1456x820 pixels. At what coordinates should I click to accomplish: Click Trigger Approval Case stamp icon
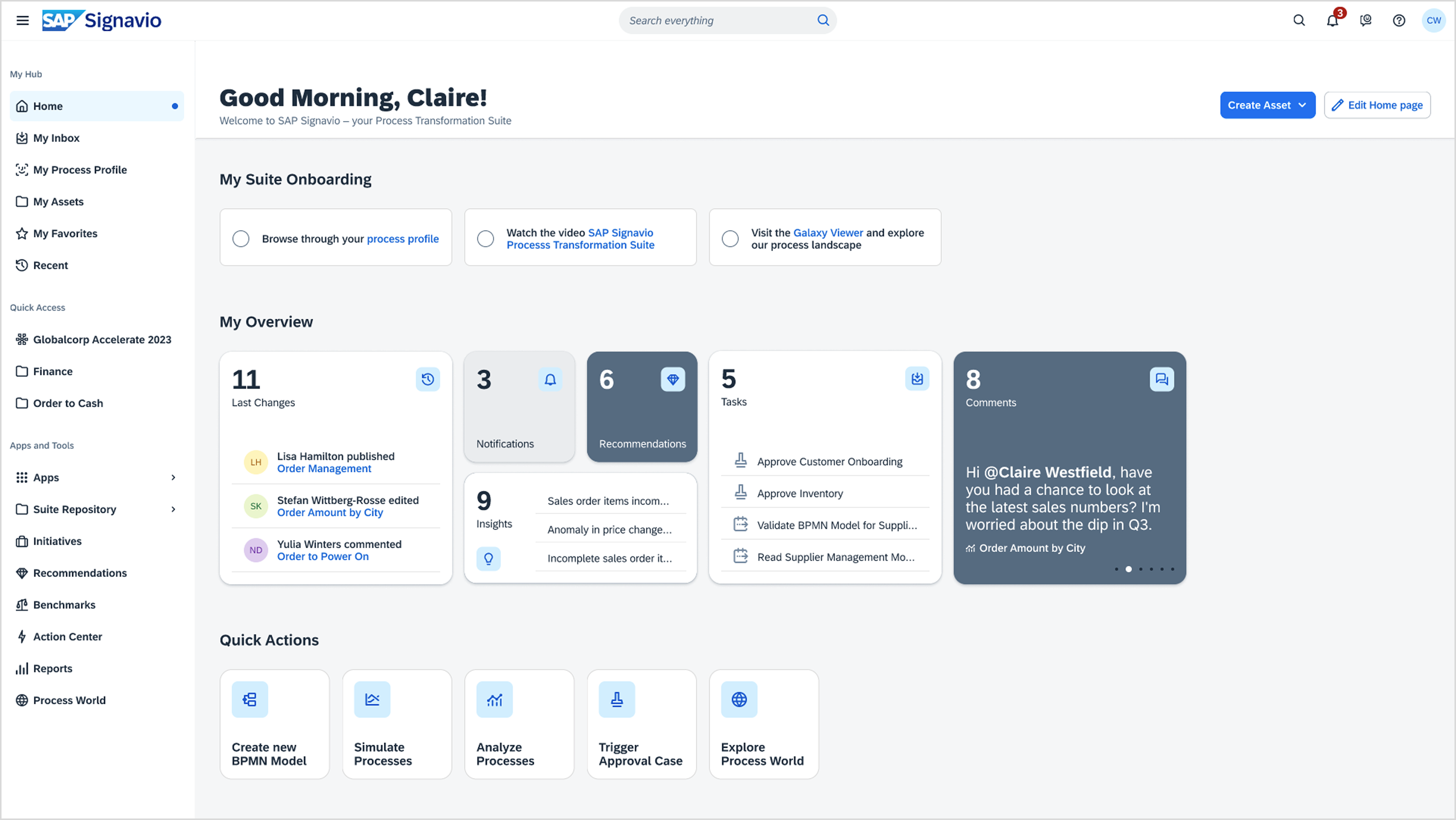click(617, 700)
